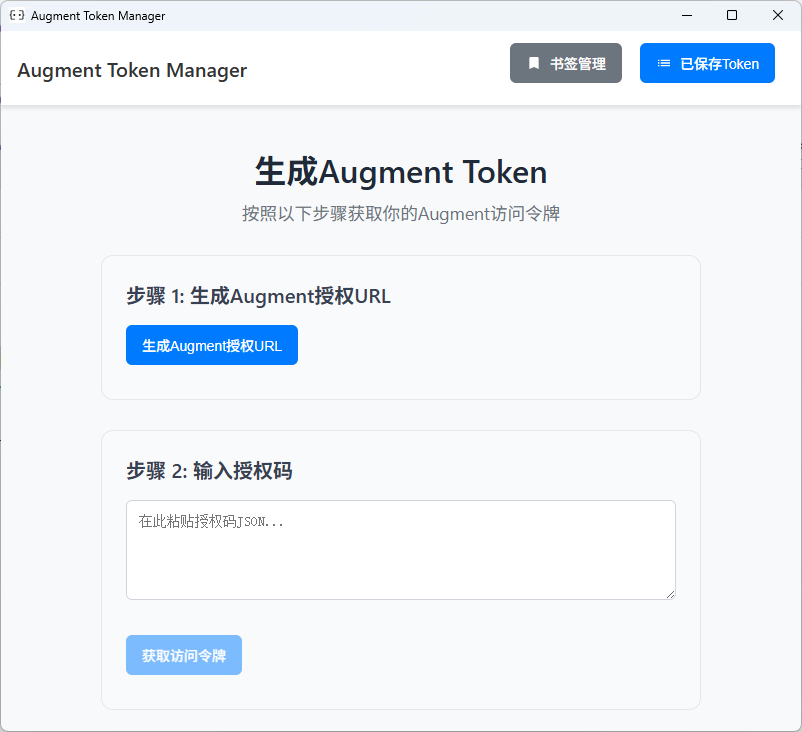802x732 pixels.
Task: Click the Augment Token Manager header title
Action: (x=132, y=70)
